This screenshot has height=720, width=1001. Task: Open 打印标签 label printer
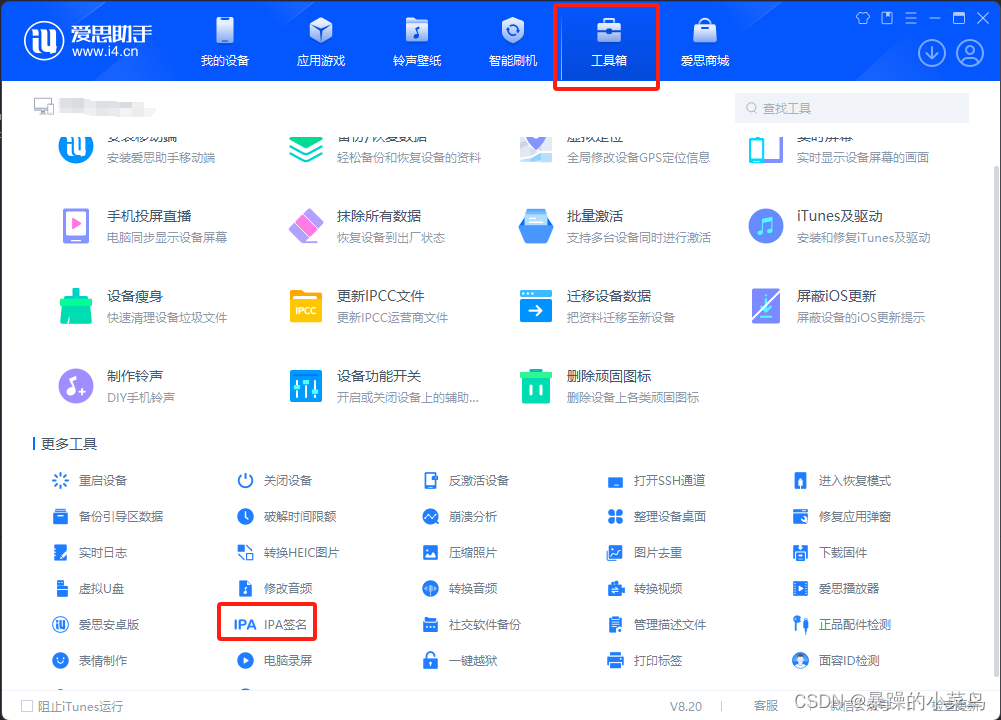(644, 661)
